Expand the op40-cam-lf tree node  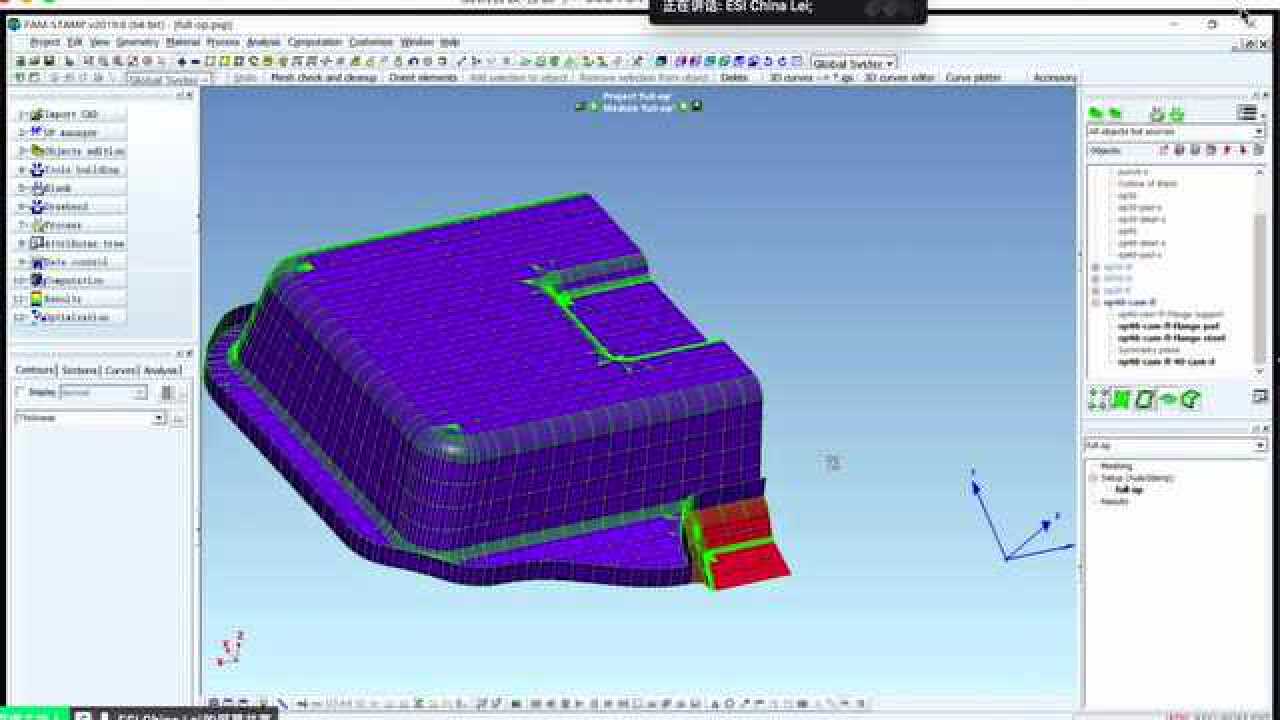pyautogui.click(x=1095, y=303)
